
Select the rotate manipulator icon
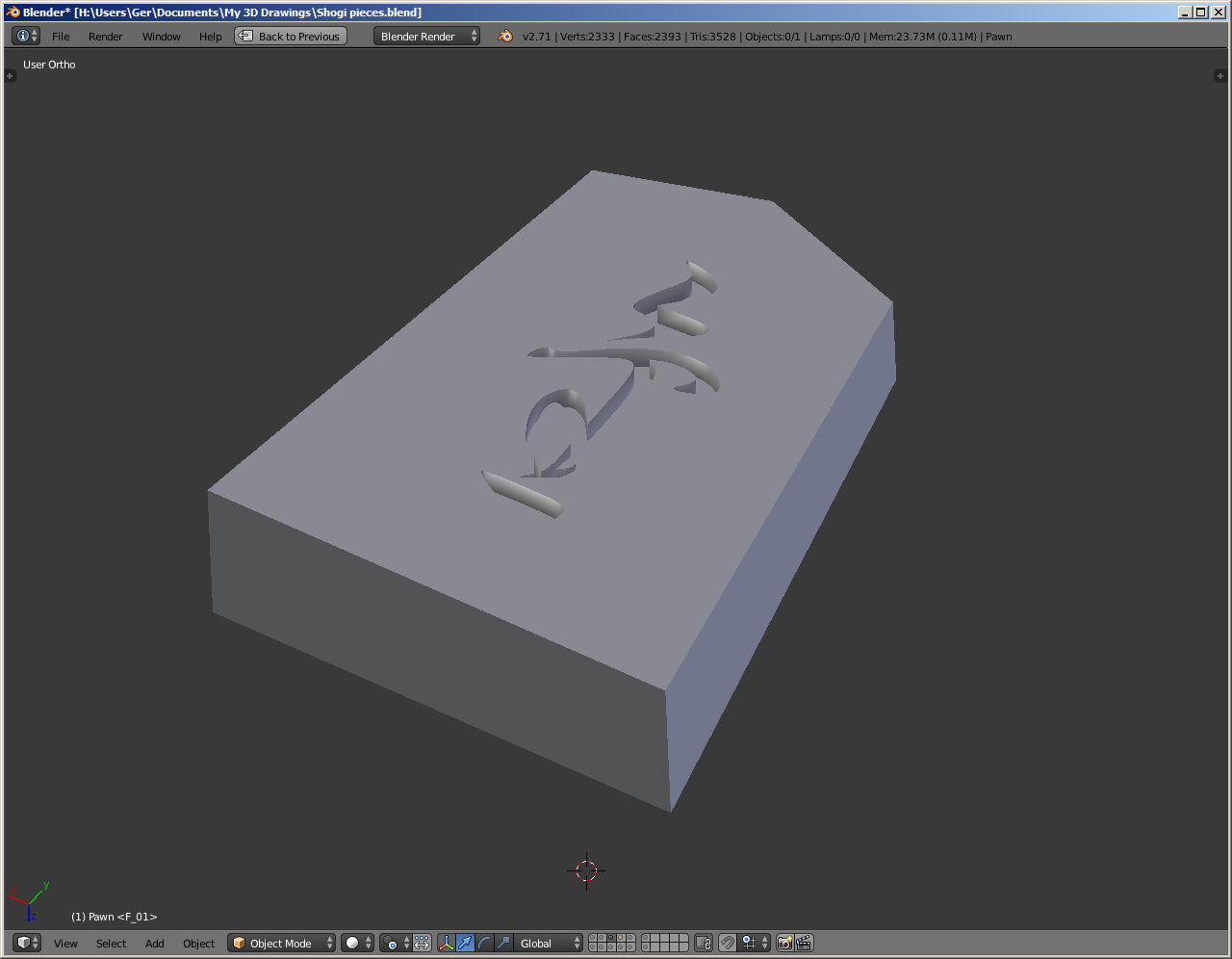click(x=484, y=943)
